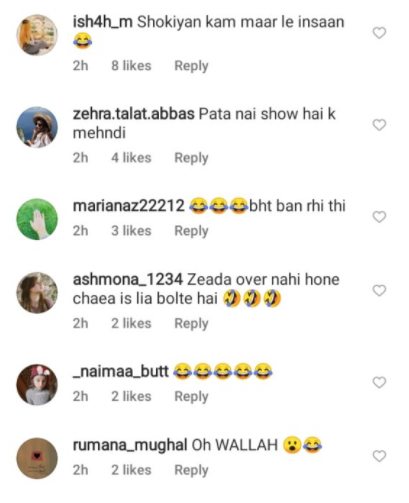Open zehra.talat.abbas's profile avatar
This screenshot has width=409, height=503.
click(37, 127)
